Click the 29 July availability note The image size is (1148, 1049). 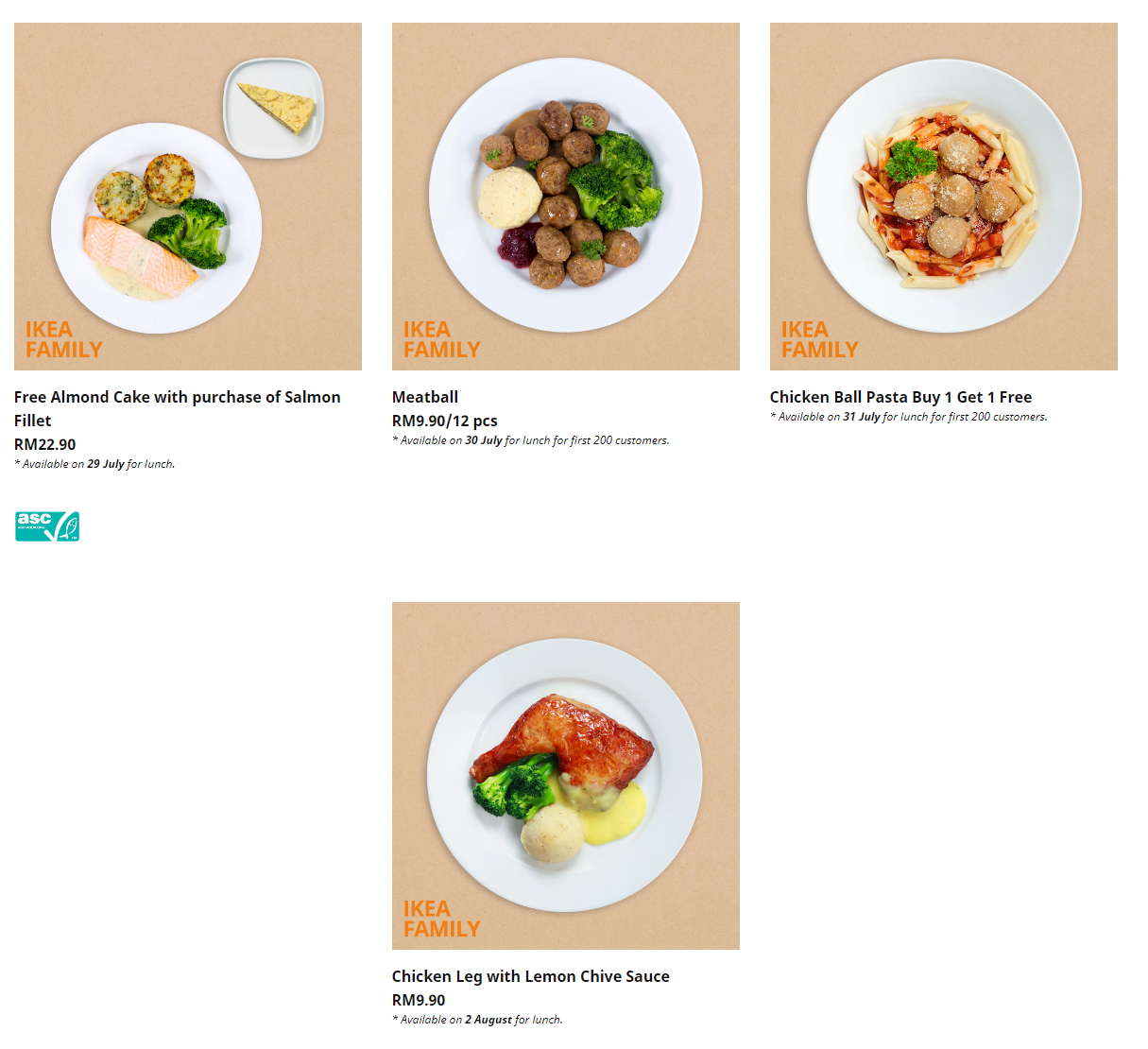(94, 464)
